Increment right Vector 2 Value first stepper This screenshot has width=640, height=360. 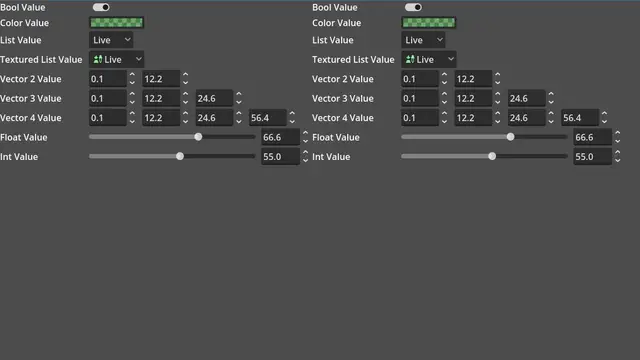(444, 75)
